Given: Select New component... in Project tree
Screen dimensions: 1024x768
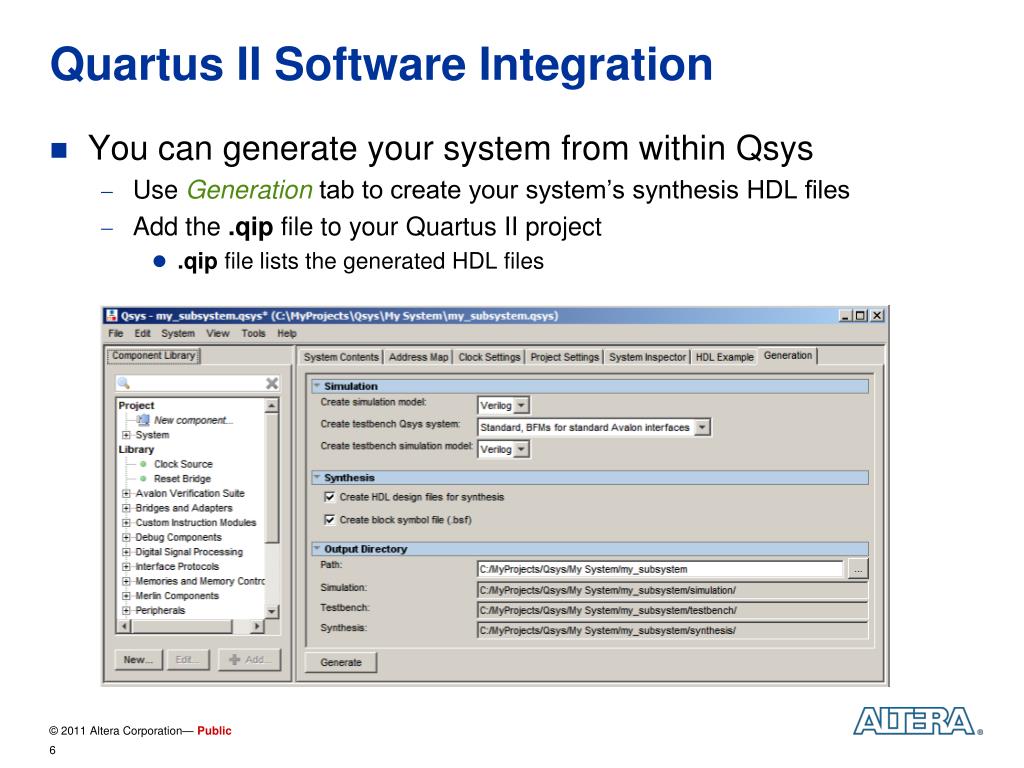Looking at the screenshot, I should 193,420.
